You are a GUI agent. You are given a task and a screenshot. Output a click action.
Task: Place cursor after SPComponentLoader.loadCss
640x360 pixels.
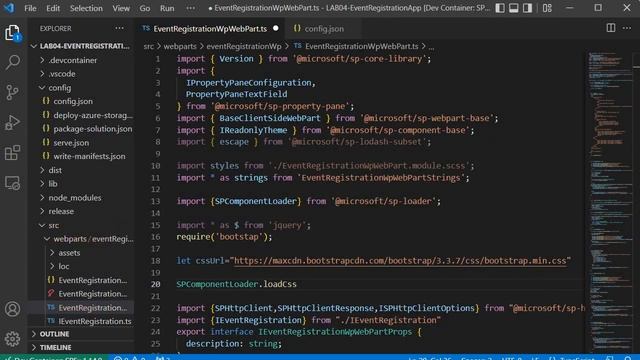[297, 284]
